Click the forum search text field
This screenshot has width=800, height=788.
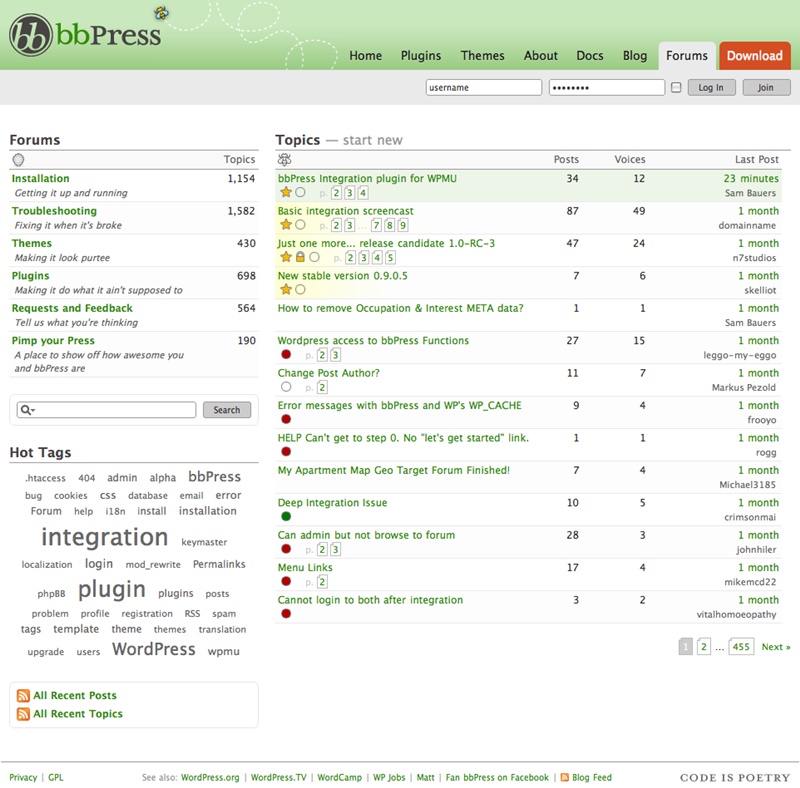(107, 410)
